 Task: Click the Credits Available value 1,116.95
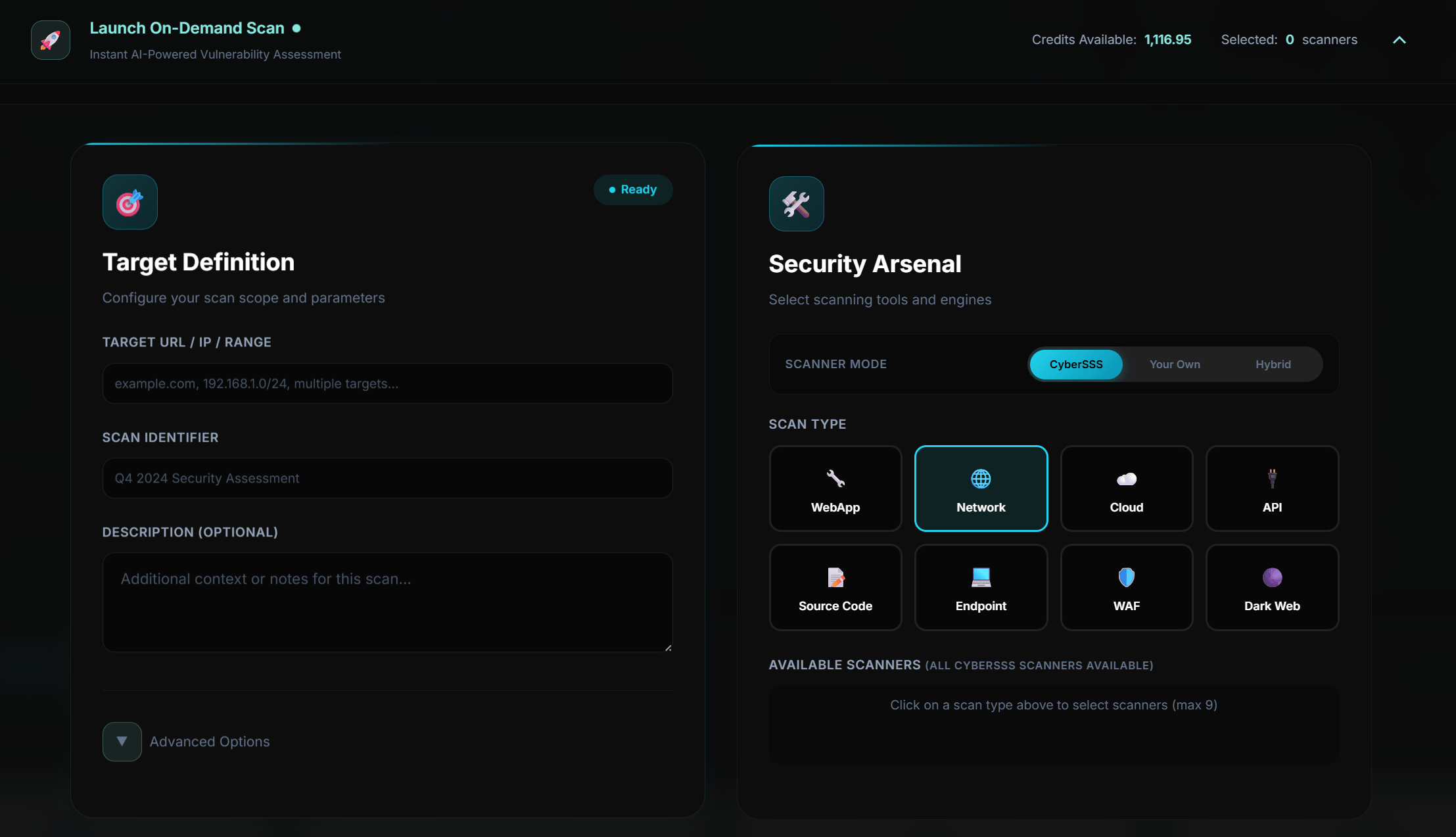pos(1167,39)
